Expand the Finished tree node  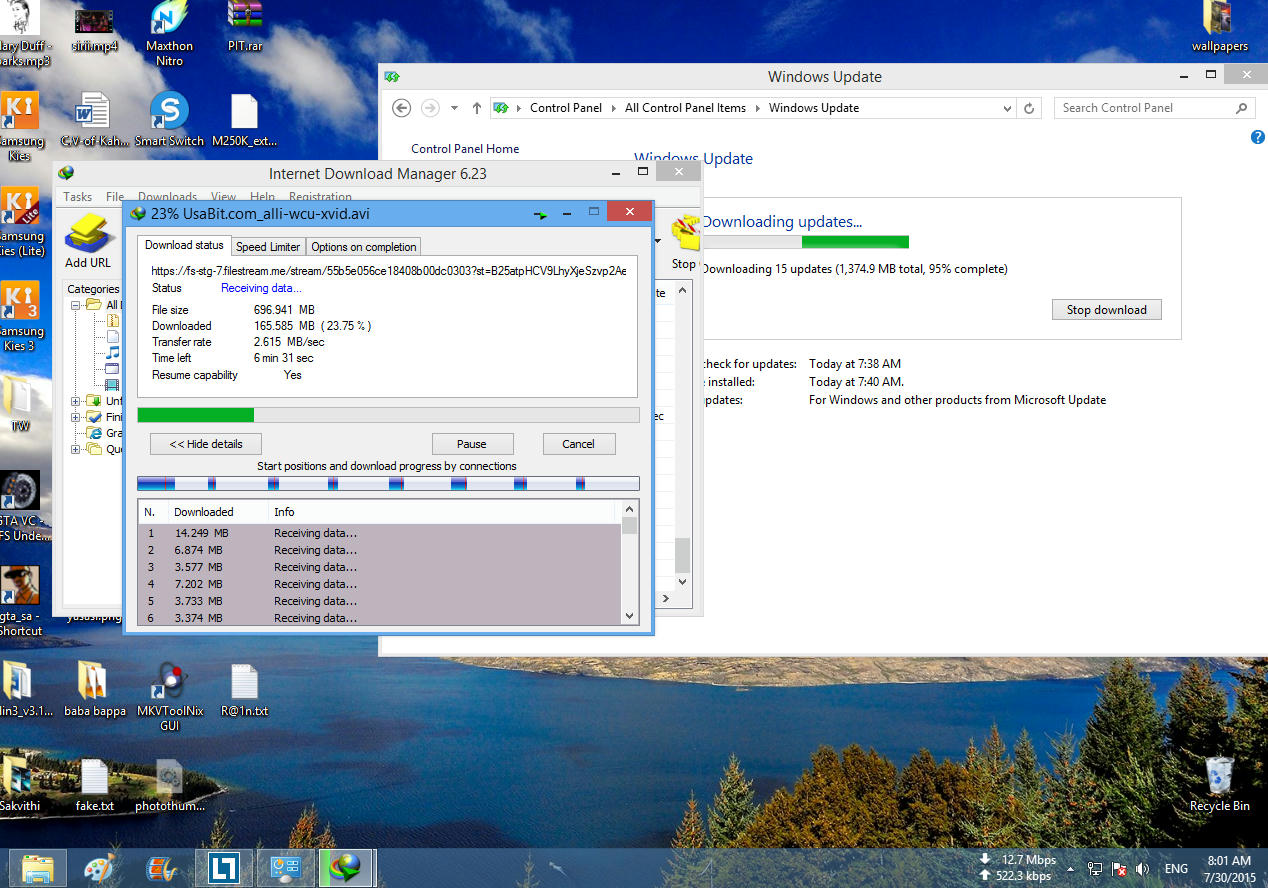coord(76,417)
